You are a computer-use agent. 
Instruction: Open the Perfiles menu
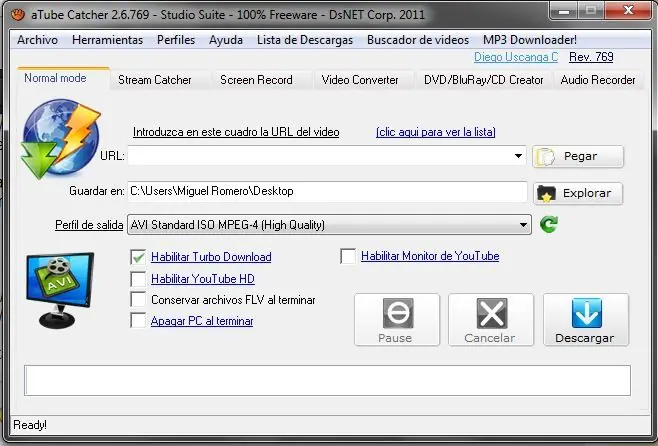coord(176,40)
